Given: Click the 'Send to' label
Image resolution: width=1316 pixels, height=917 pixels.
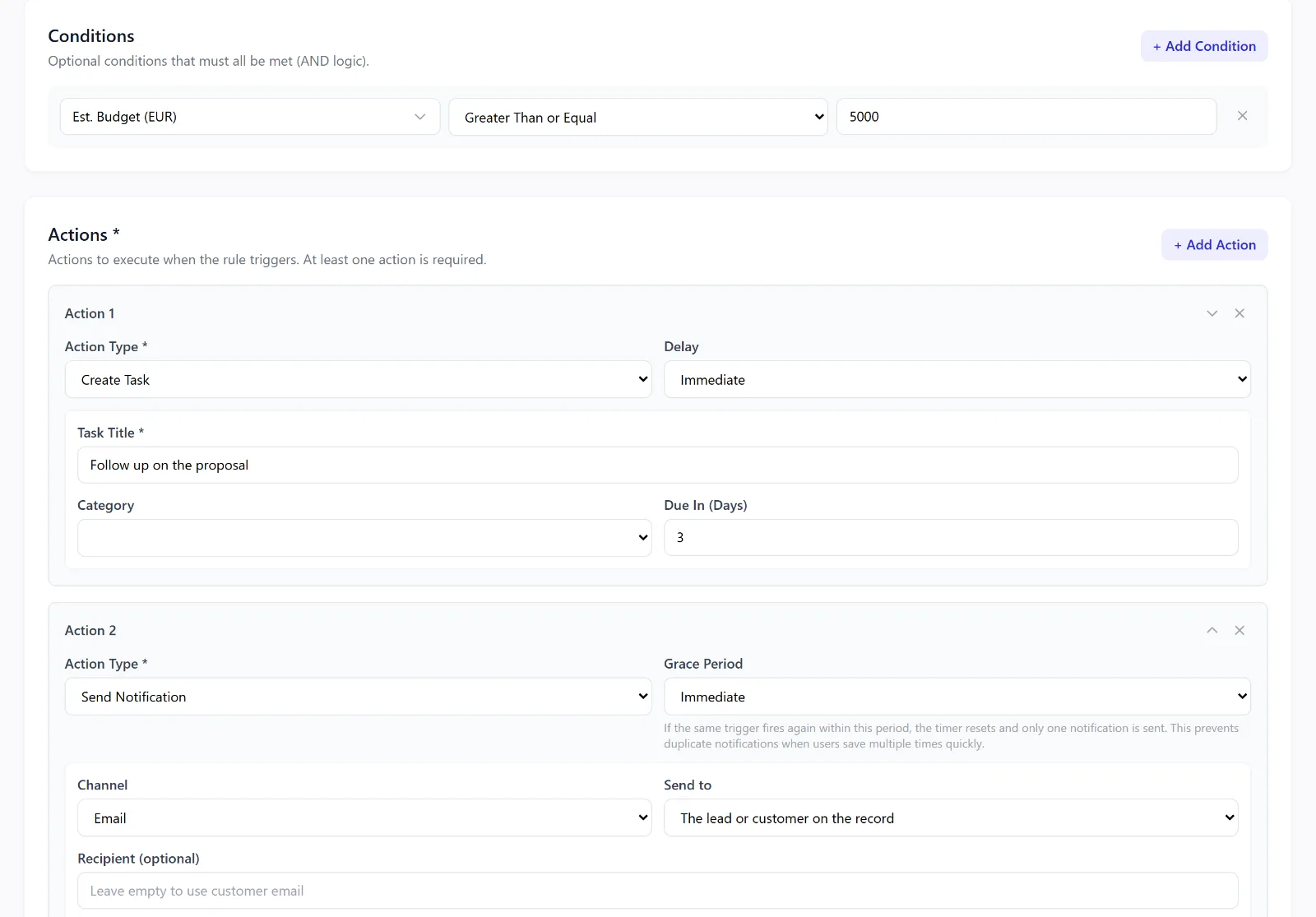Looking at the screenshot, I should coord(688,785).
